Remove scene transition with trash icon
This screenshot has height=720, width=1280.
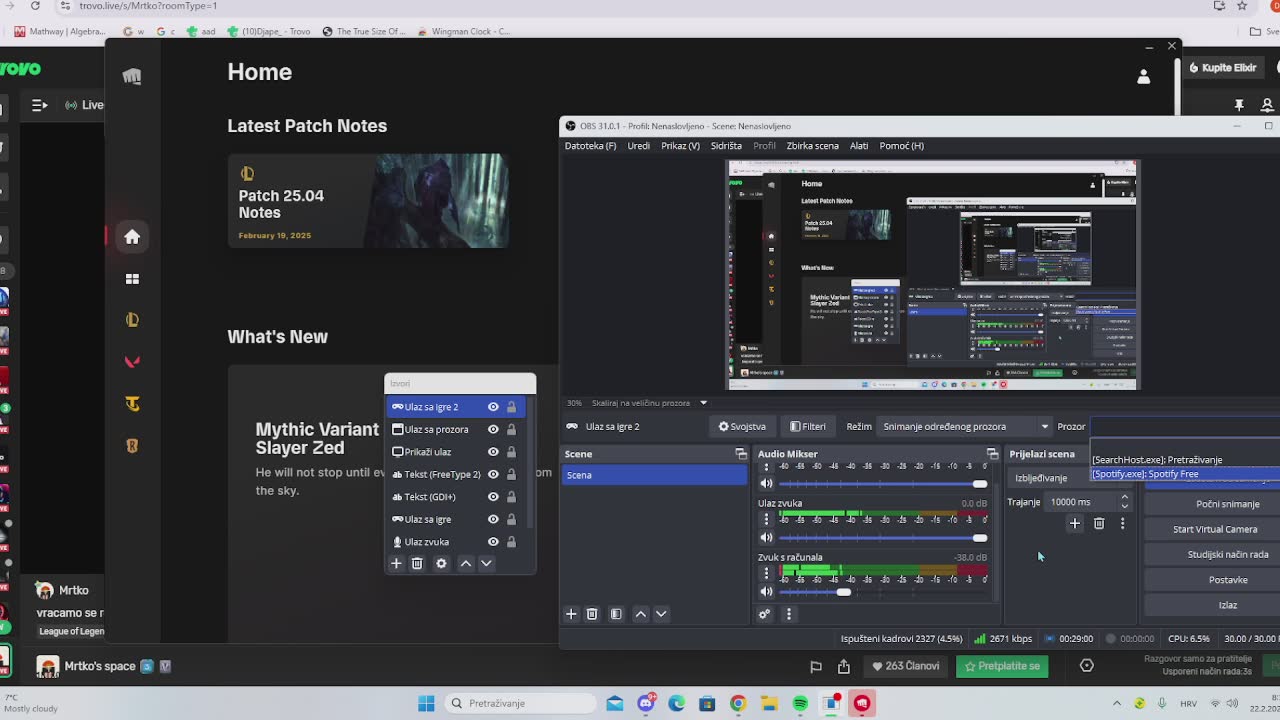point(1099,523)
